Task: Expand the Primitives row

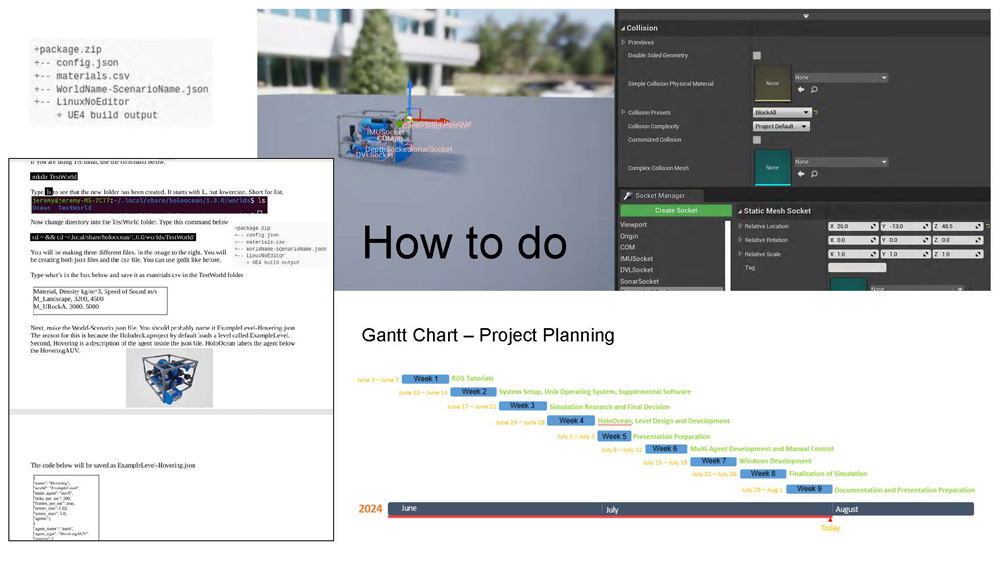Action: [624, 42]
